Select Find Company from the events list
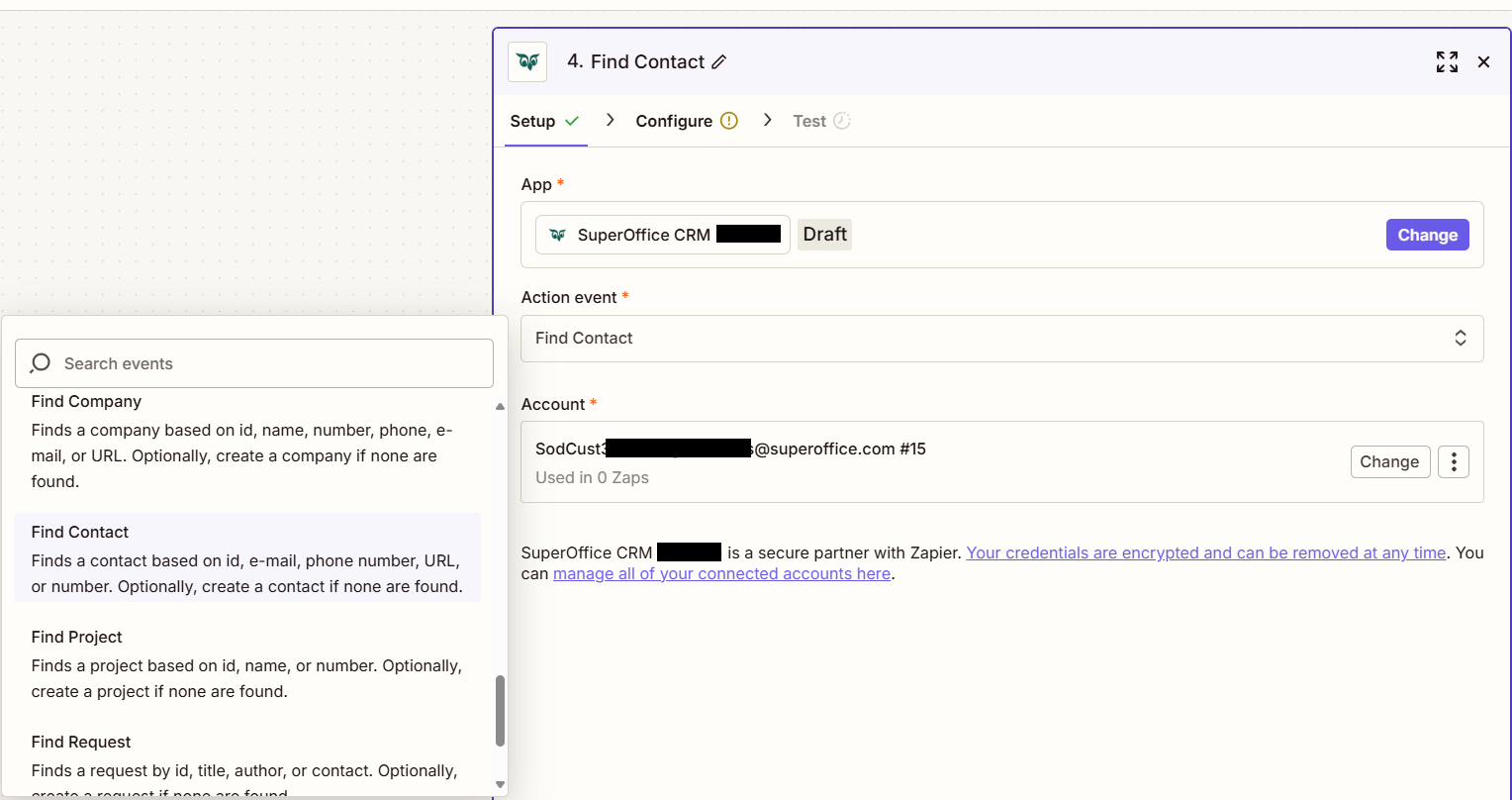1512x800 pixels. [247, 441]
